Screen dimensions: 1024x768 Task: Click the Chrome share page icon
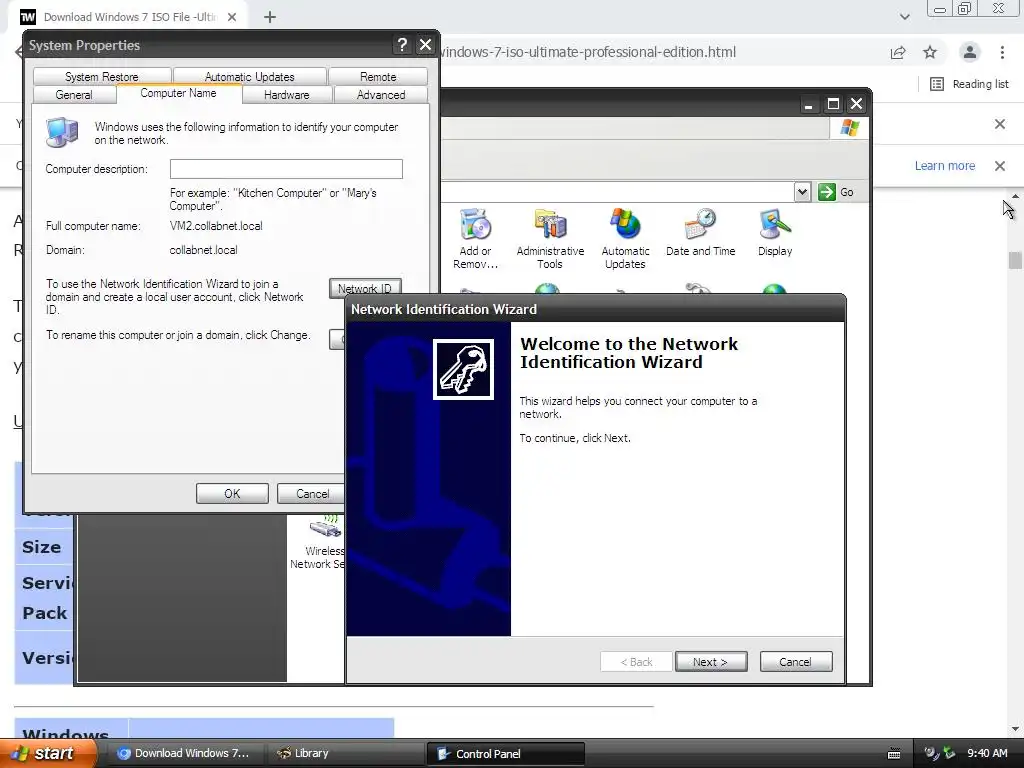pos(898,52)
